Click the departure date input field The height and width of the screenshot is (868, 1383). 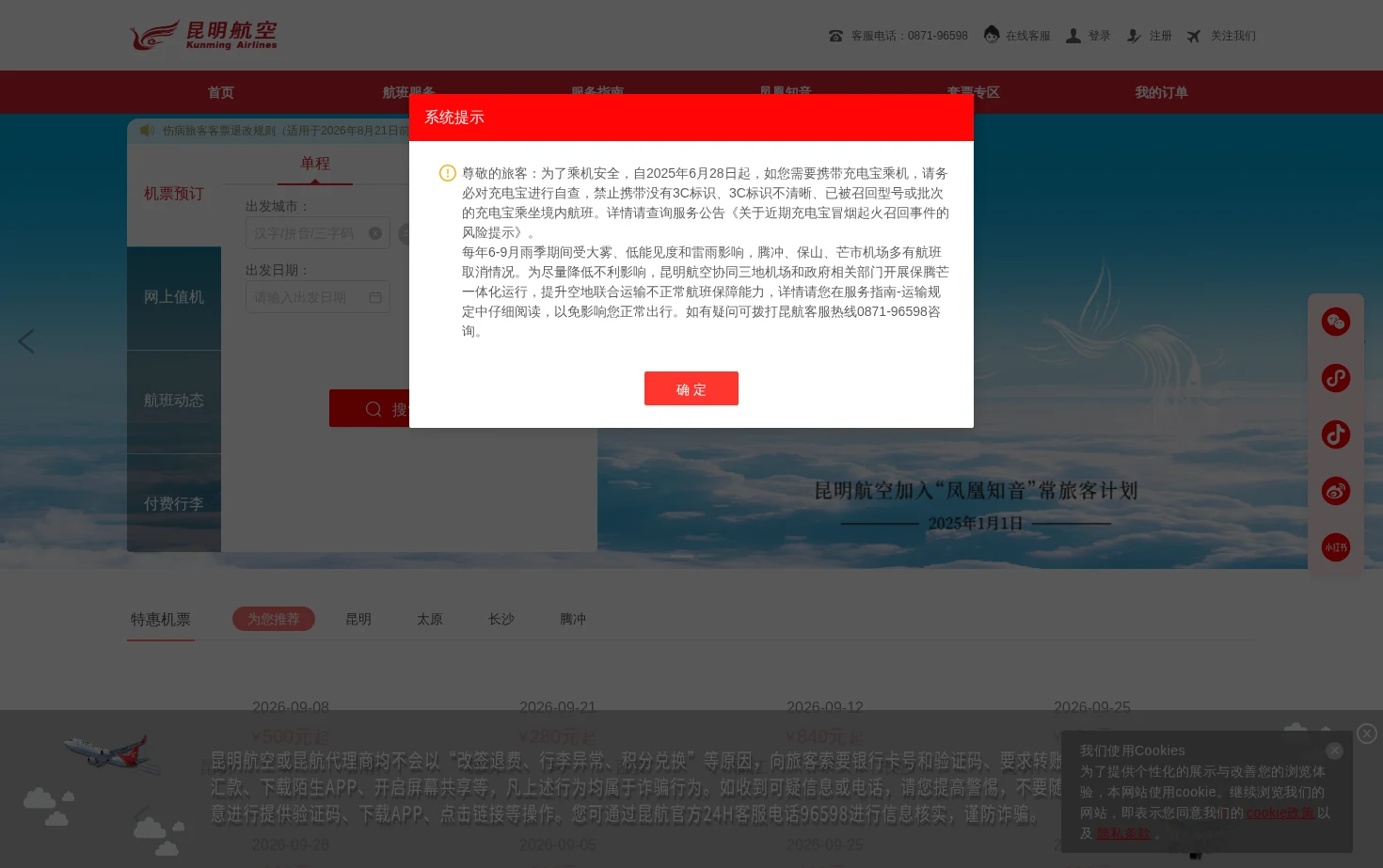click(x=317, y=297)
